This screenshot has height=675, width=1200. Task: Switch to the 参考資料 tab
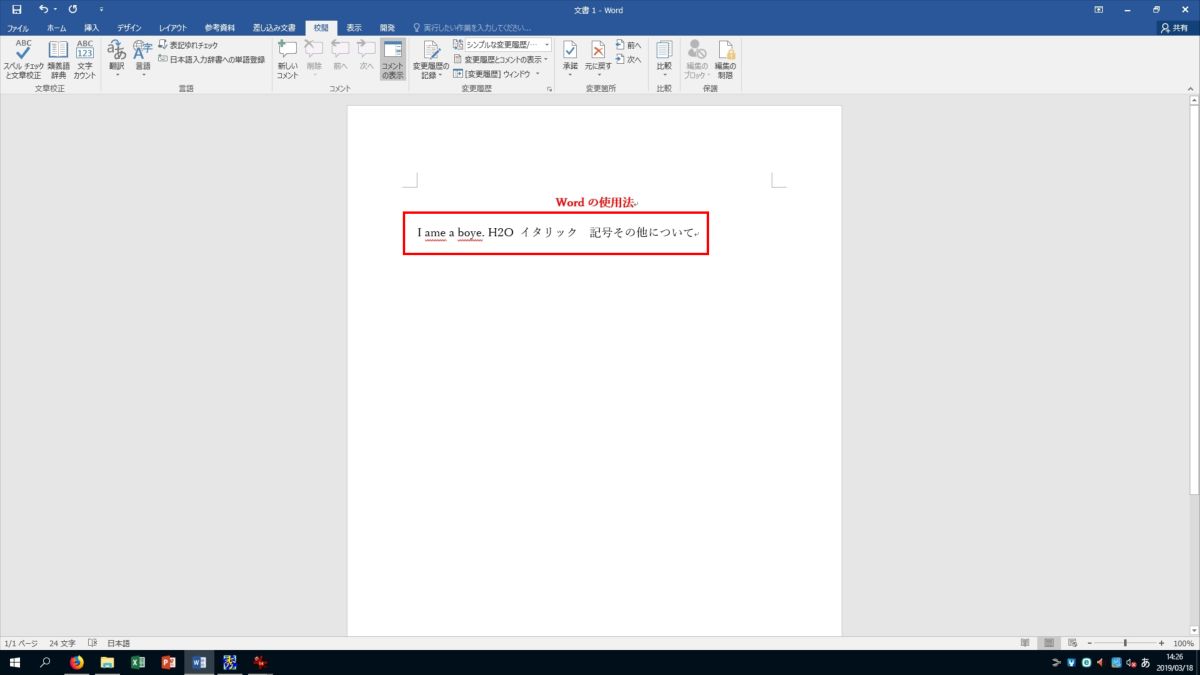click(x=219, y=28)
